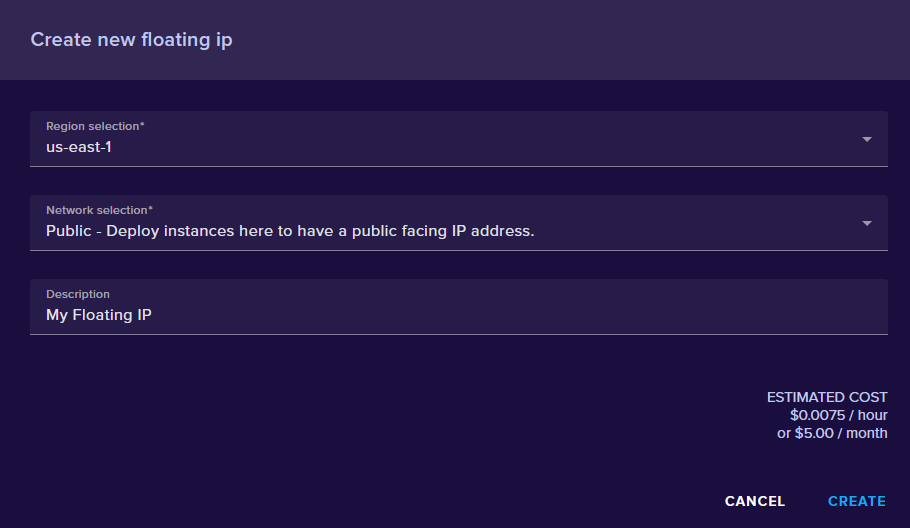Click the Network selection label
The image size is (910, 528).
(99, 210)
